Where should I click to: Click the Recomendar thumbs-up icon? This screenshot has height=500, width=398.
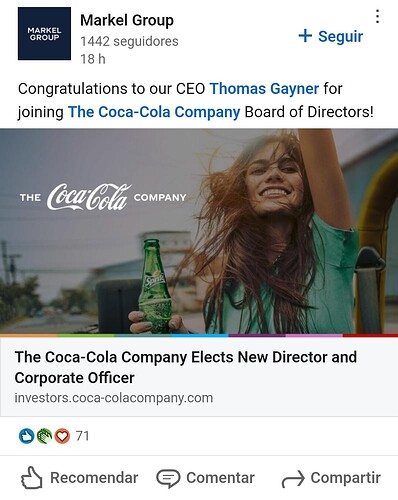click(x=32, y=478)
